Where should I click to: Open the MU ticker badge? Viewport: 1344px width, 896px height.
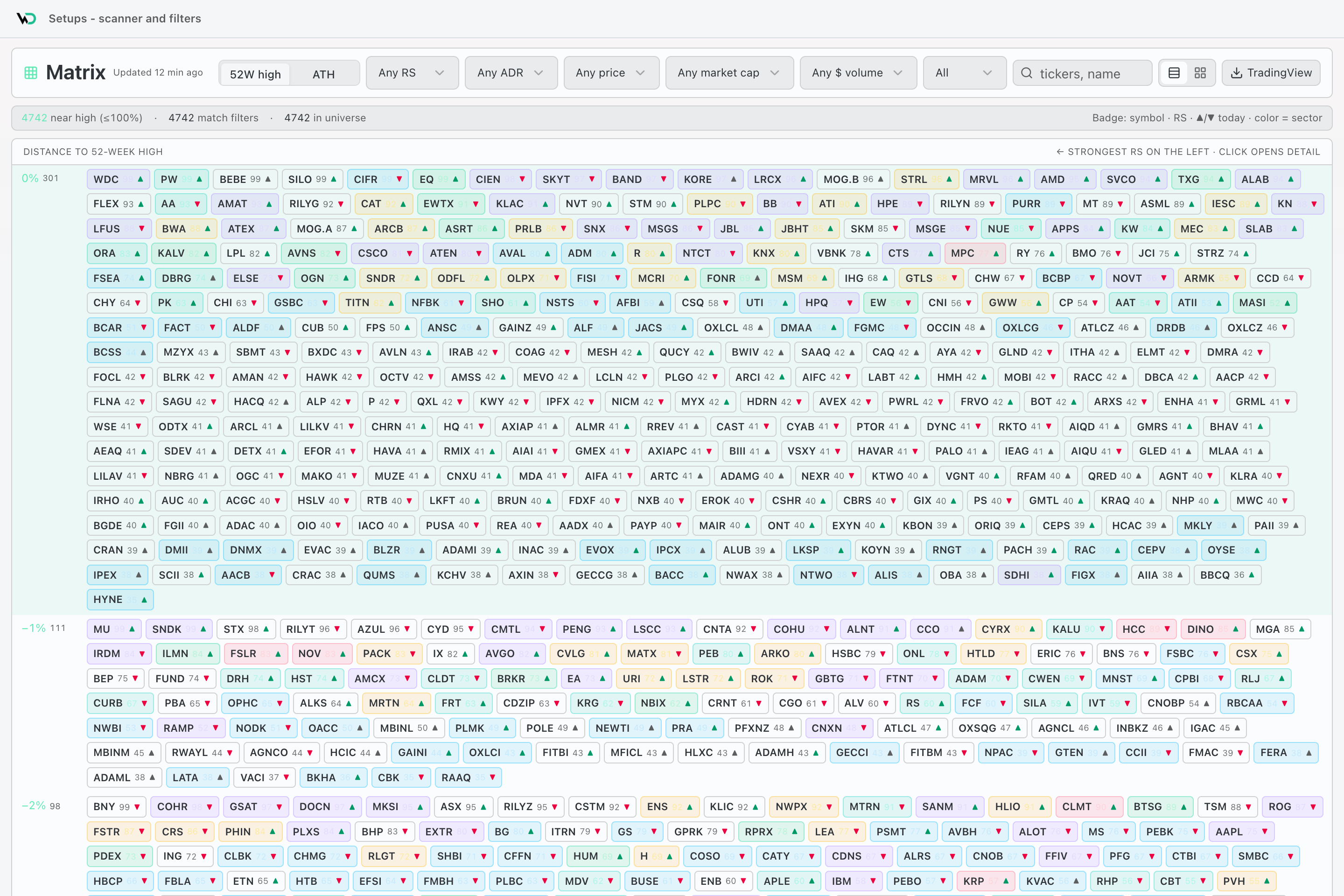pos(114,629)
